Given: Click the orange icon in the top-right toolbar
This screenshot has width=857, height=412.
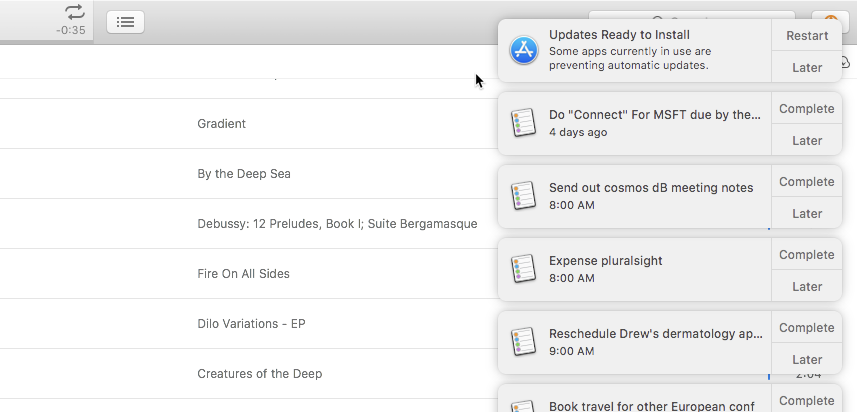Looking at the screenshot, I should [830, 20].
